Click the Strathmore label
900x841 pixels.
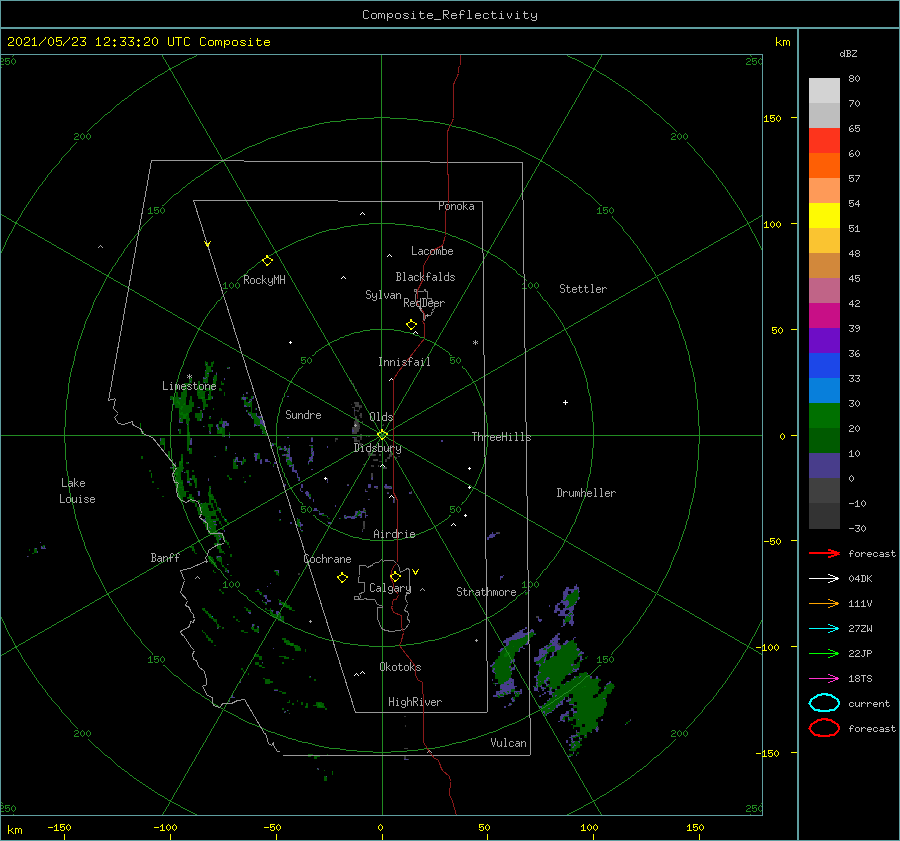pyautogui.click(x=487, y=592)
